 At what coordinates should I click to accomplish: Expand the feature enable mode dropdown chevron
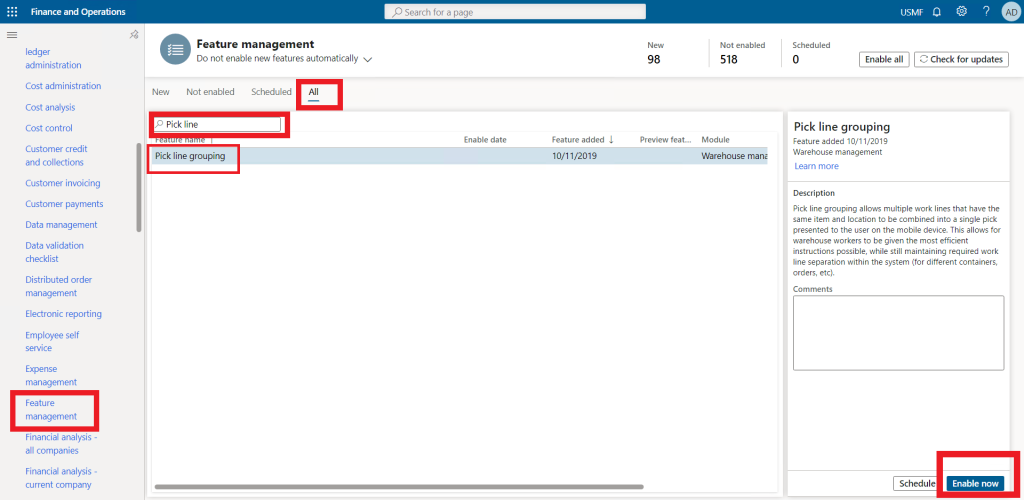(x=368, y=59)
